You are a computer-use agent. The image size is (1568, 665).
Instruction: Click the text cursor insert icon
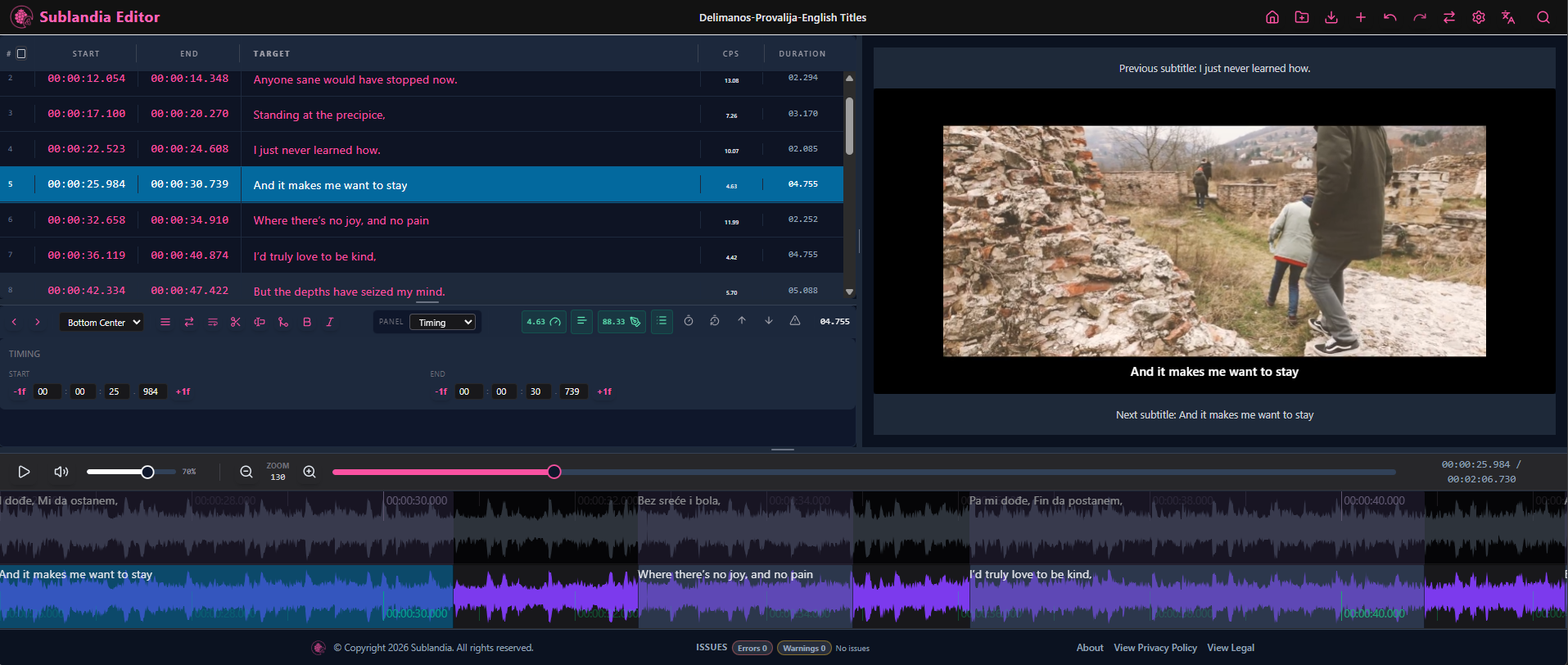tap(260, 322)
